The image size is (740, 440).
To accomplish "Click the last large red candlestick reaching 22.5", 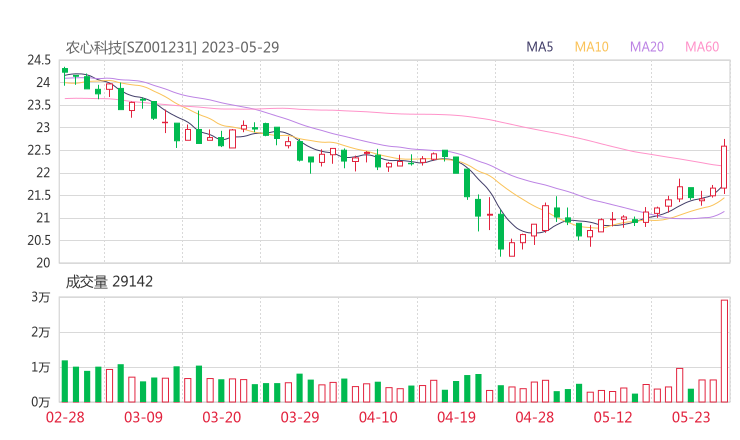I will coord(724,167).
